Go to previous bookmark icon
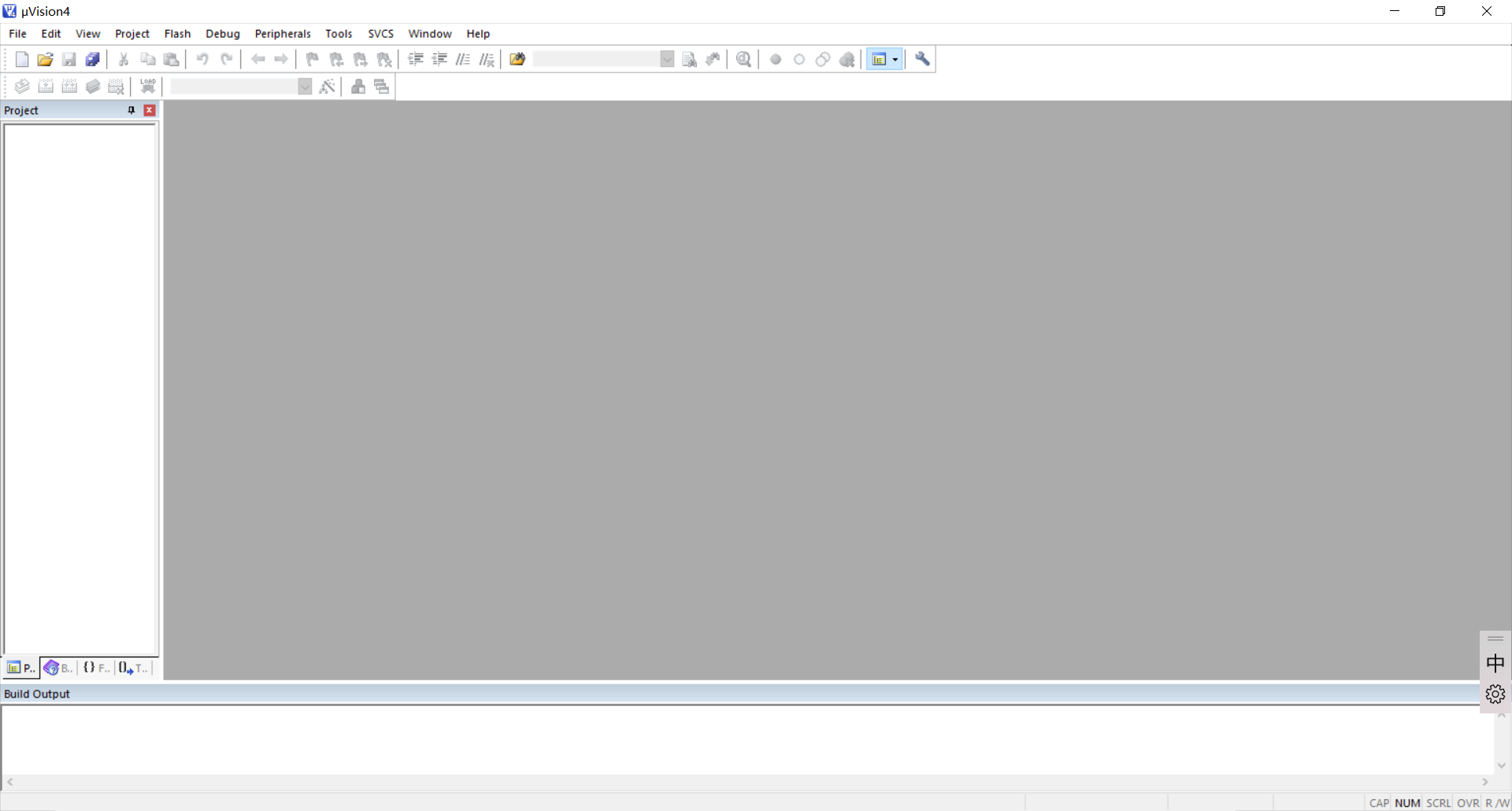Screen dimensions: 1512x811 pos(336,59)
